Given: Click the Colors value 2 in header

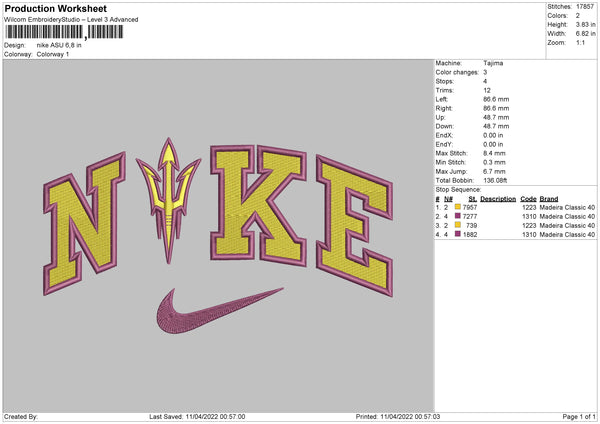Looking at the screenshot, I should coord(577,16).
